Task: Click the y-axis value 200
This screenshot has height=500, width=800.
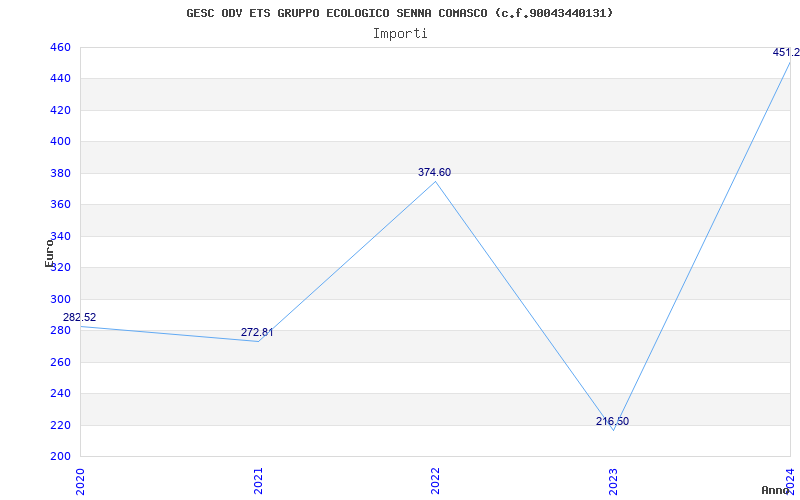Action: [60, 456]
